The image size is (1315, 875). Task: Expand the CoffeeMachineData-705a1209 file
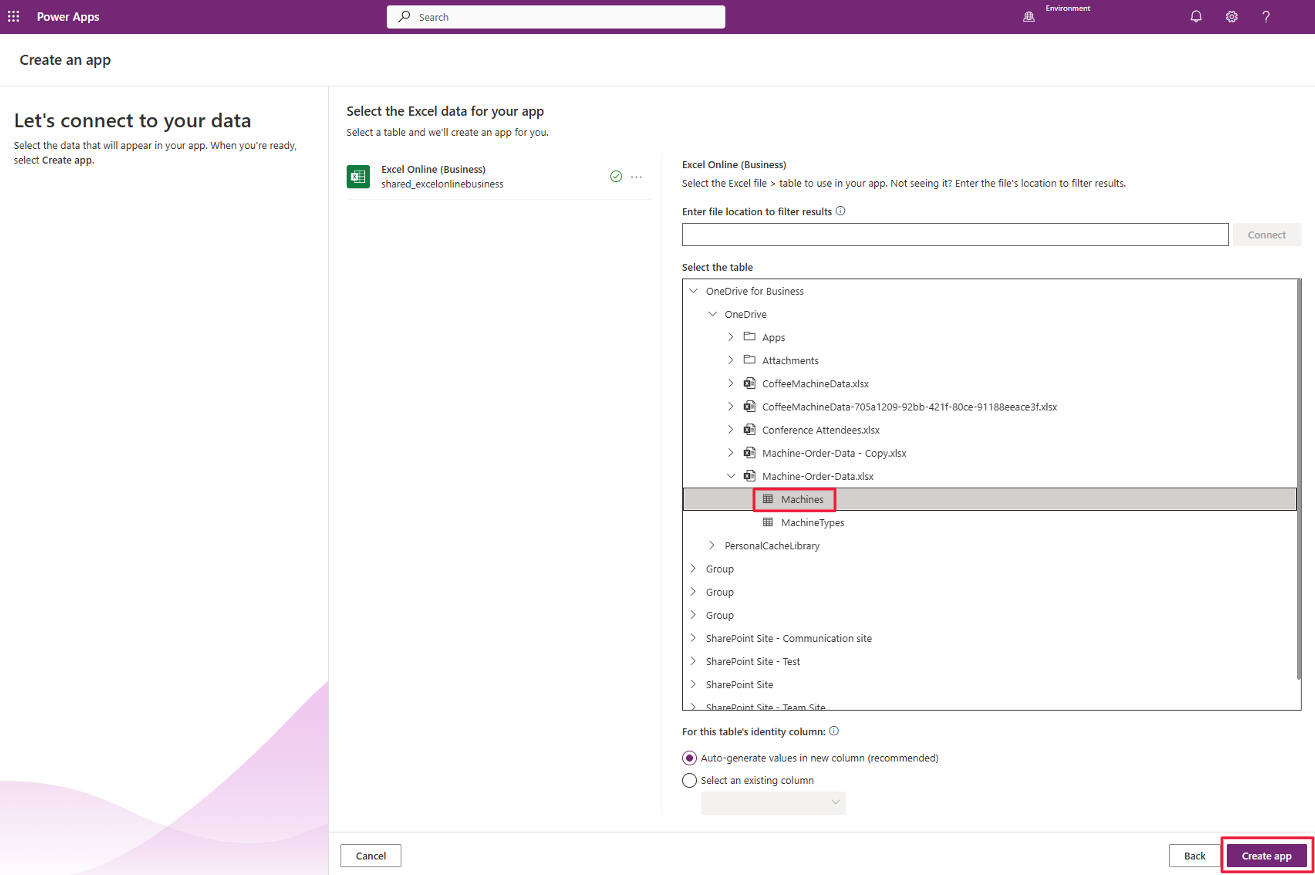(731, 407)
